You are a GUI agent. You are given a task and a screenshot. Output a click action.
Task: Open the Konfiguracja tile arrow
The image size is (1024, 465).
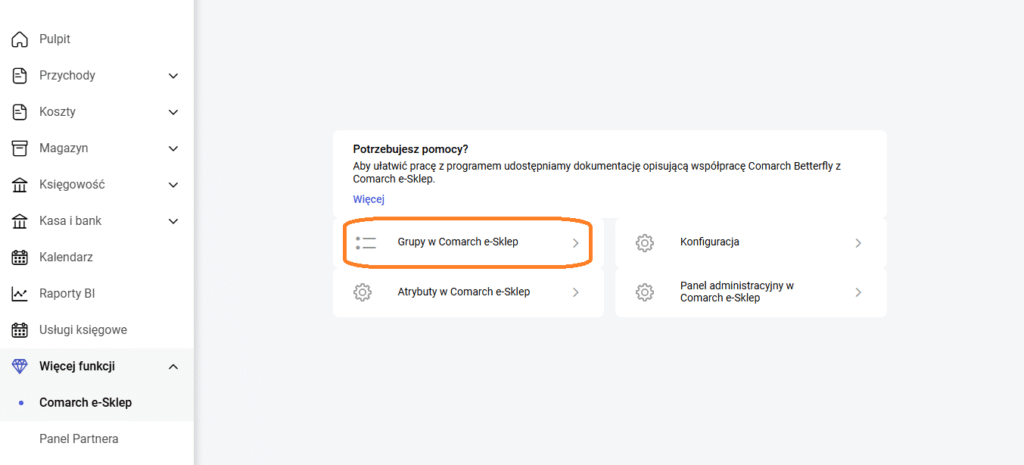pos(858,243)
